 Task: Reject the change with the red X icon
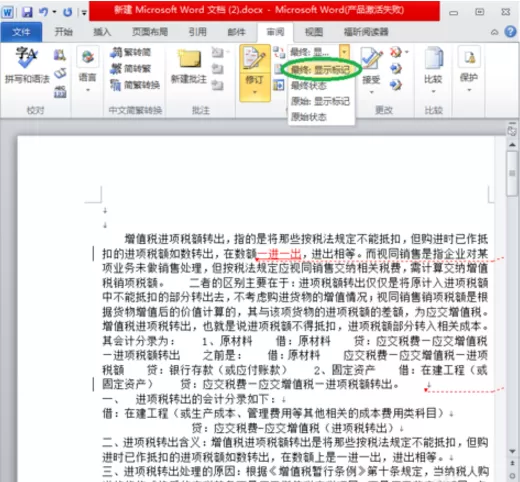[395, 52]
